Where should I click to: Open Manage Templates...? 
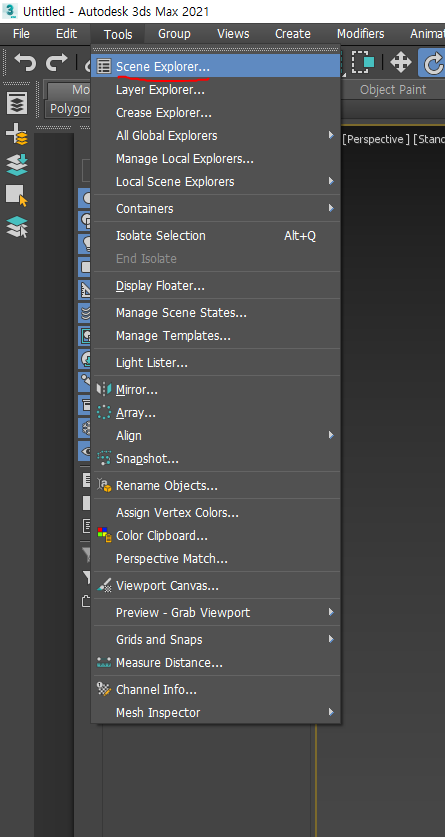coord(216,336)
